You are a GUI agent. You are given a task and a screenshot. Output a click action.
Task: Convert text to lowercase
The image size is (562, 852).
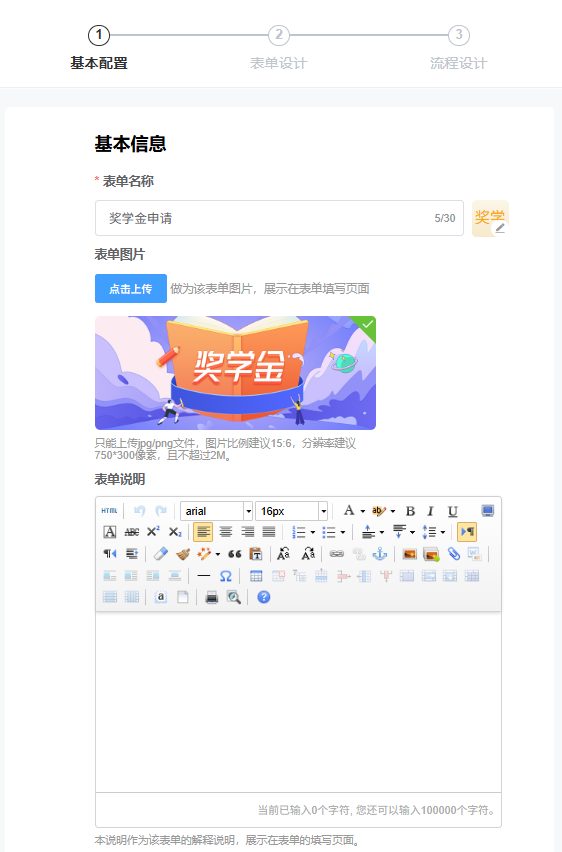pos(308,554)
